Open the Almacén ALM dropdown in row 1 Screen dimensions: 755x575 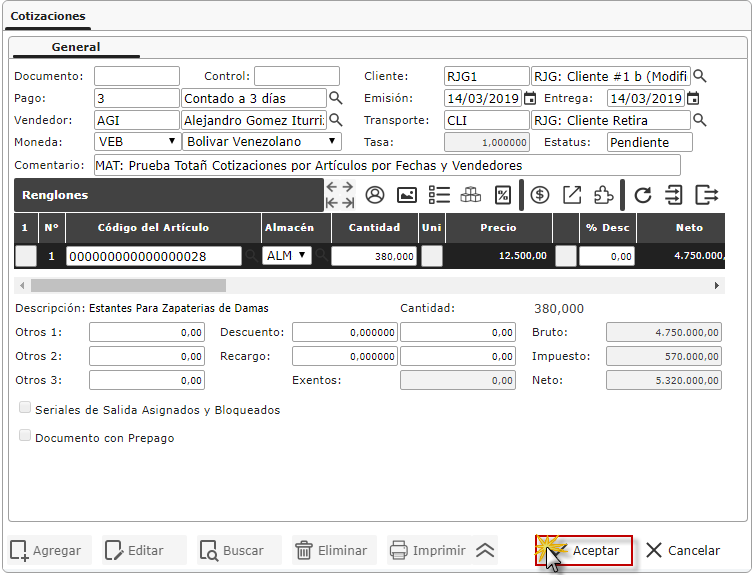288,256
